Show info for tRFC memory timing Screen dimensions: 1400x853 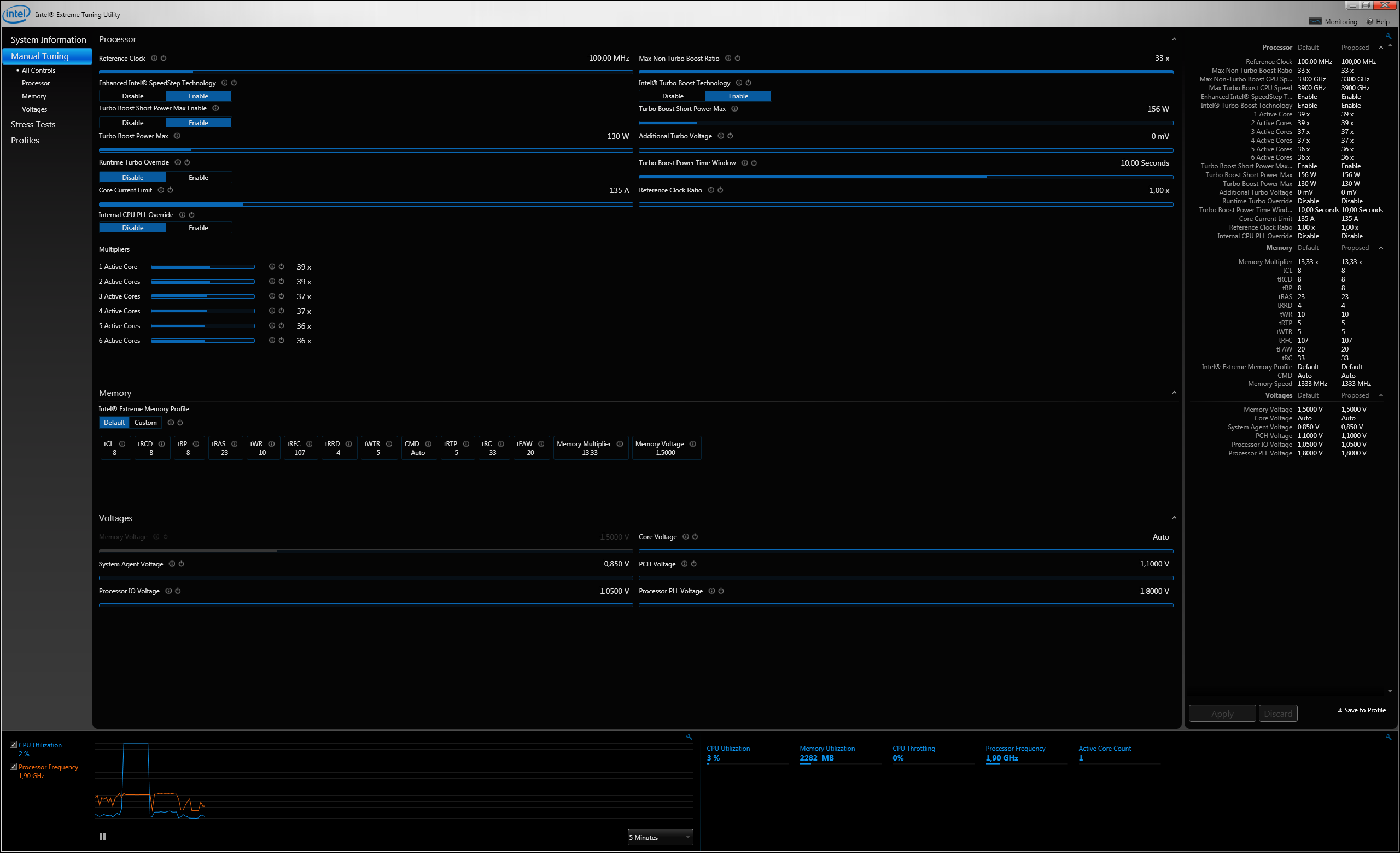point(310,444)
